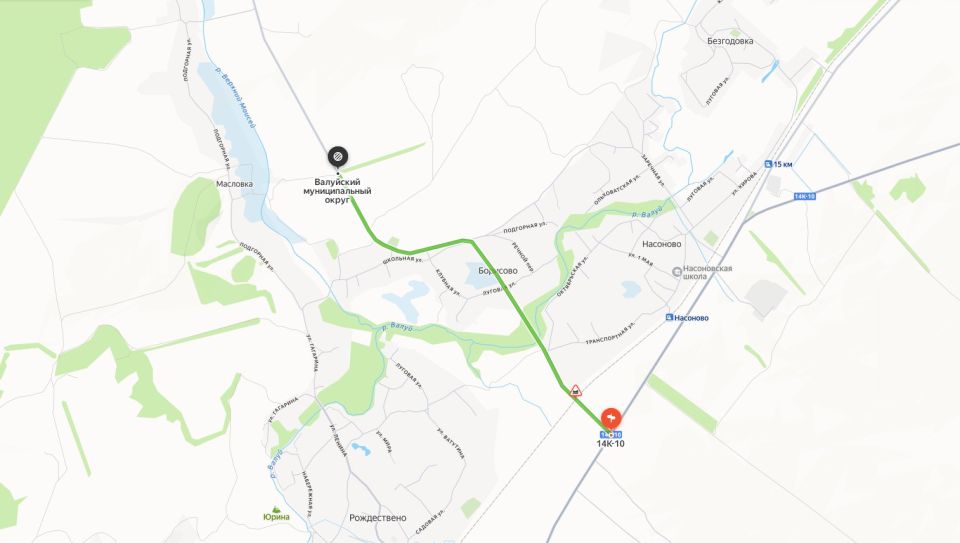
Task: Select the Насоново railway station icon
Action: pos(669,318)
